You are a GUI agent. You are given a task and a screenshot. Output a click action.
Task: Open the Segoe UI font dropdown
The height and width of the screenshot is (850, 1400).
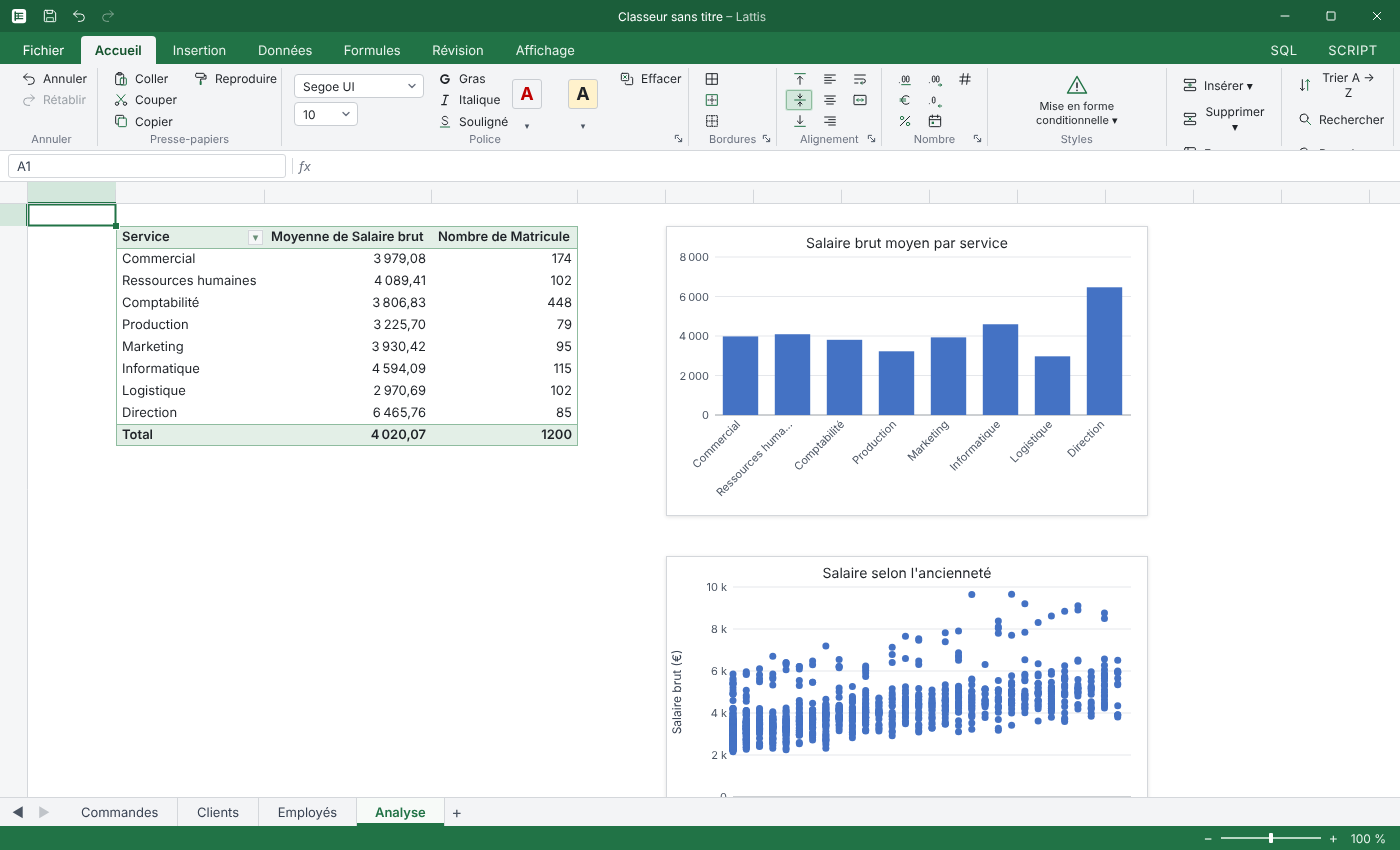click(x=359, y=87)
